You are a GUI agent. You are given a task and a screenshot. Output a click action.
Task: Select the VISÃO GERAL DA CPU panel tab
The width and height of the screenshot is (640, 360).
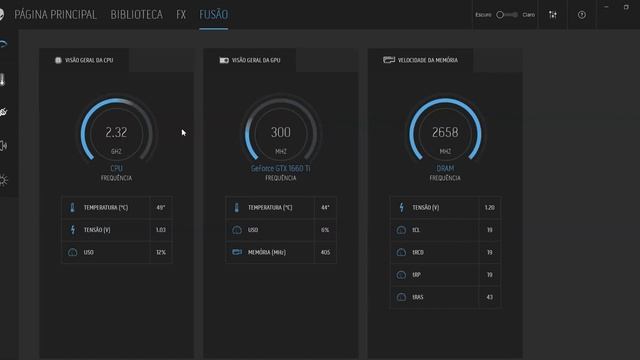pyautogui.click(x=84, y=60)
